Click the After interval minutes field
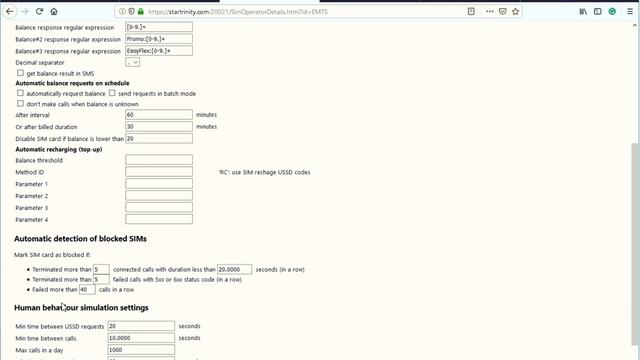The width and height of the screenshot is (640, 360). 159,115
